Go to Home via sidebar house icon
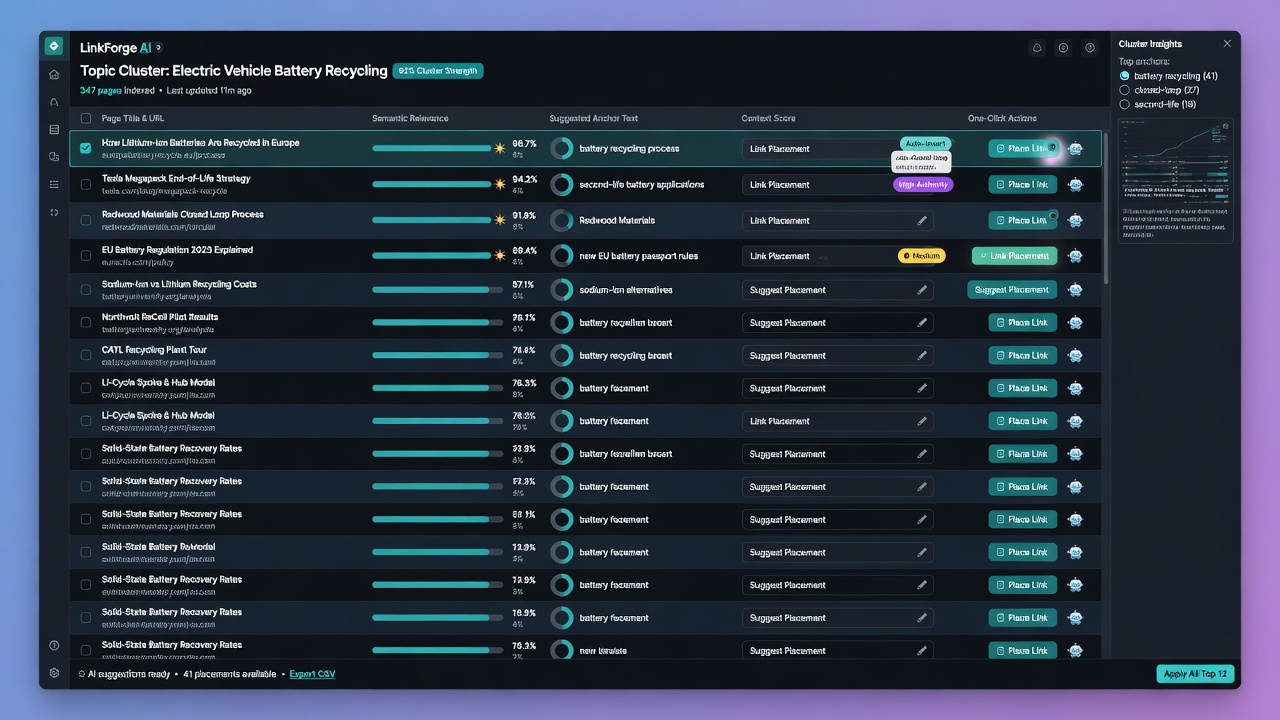 pos(54,74)
